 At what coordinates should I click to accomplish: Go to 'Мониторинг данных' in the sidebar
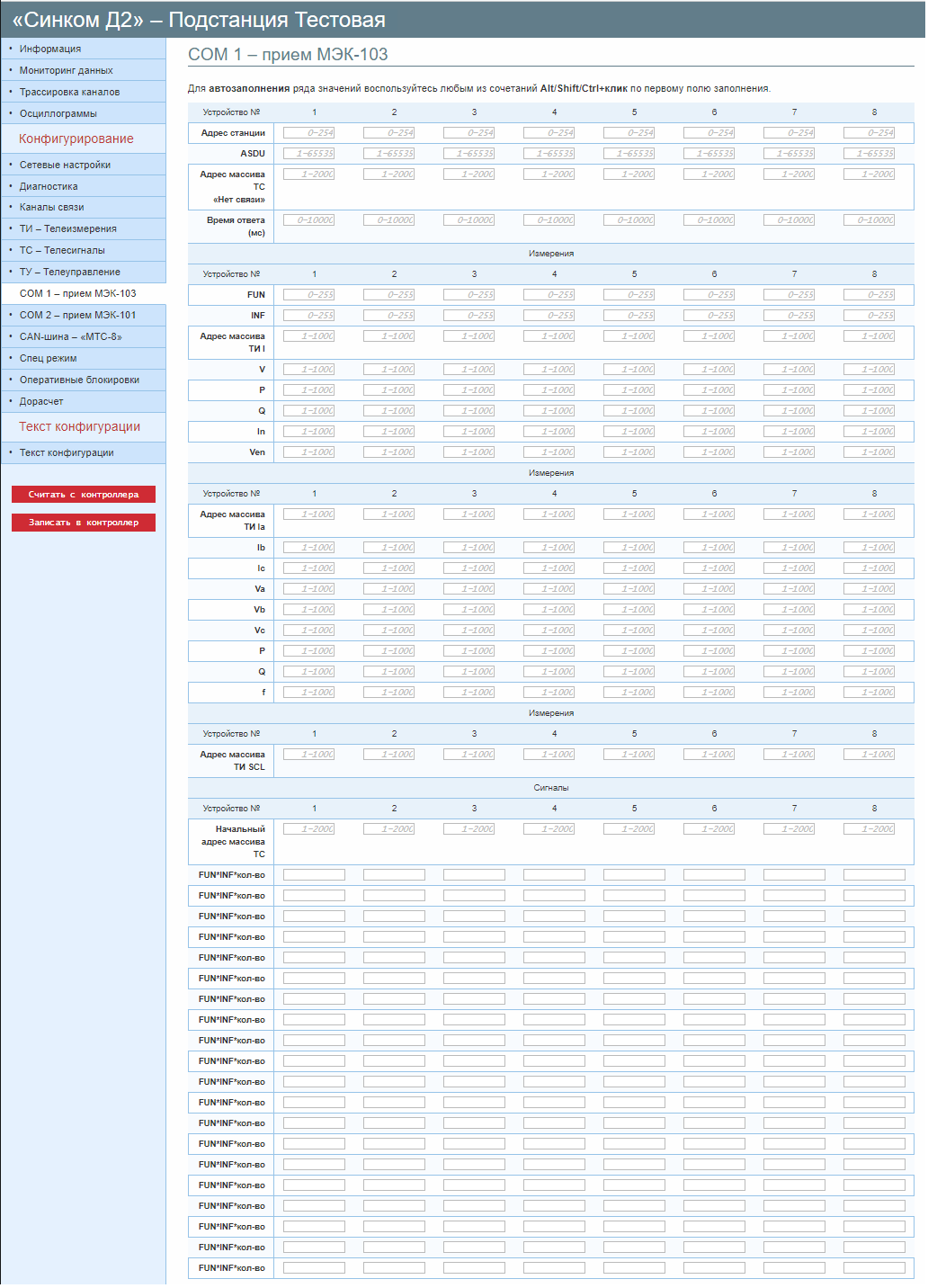point(67,70)
